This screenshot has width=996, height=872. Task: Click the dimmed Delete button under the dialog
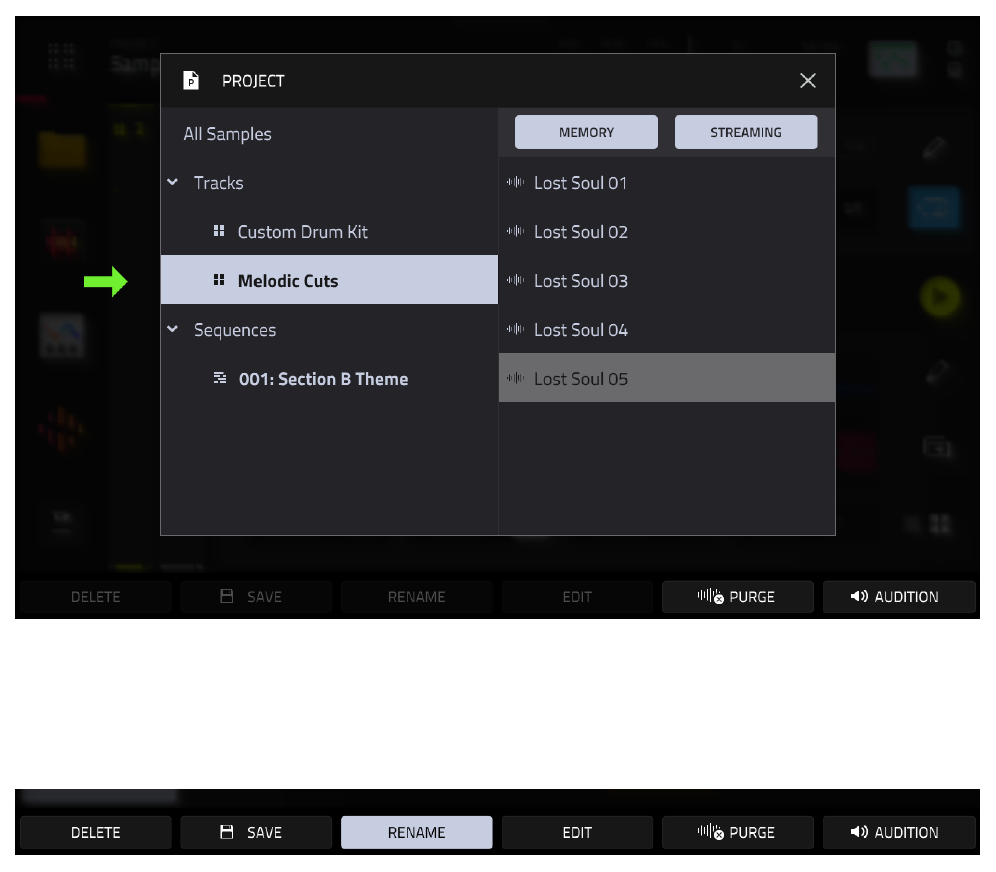tap(96, 596)
